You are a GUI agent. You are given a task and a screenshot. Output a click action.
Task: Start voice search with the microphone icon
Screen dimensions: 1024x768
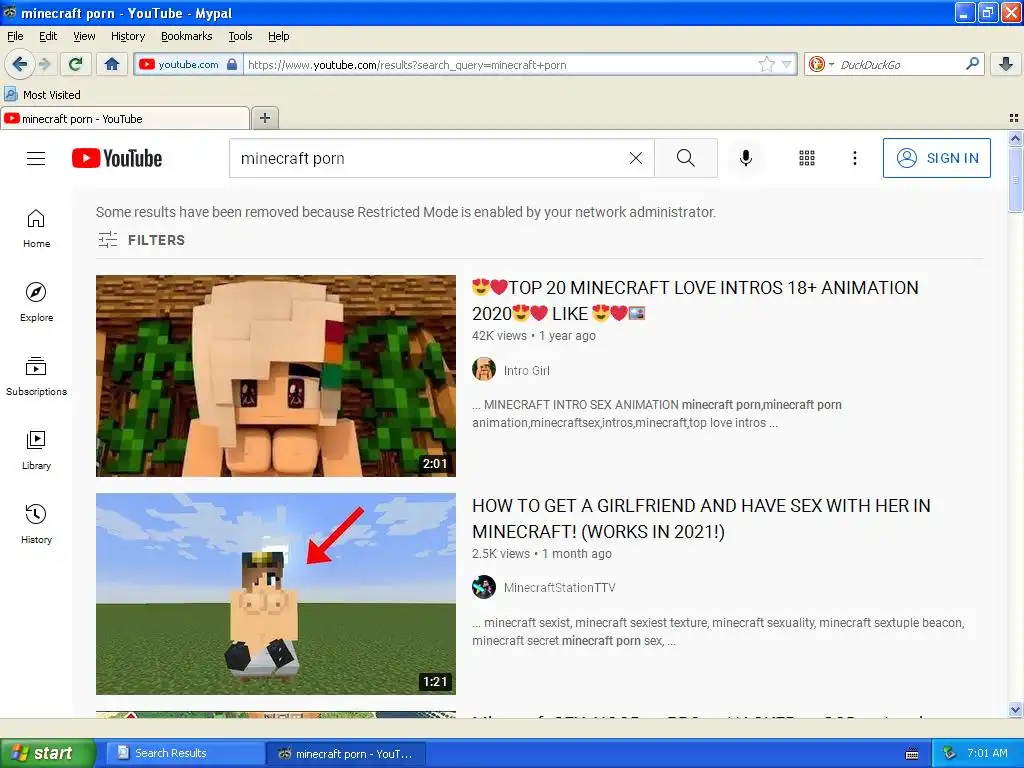pyautogui.click(x=746, y=158)
